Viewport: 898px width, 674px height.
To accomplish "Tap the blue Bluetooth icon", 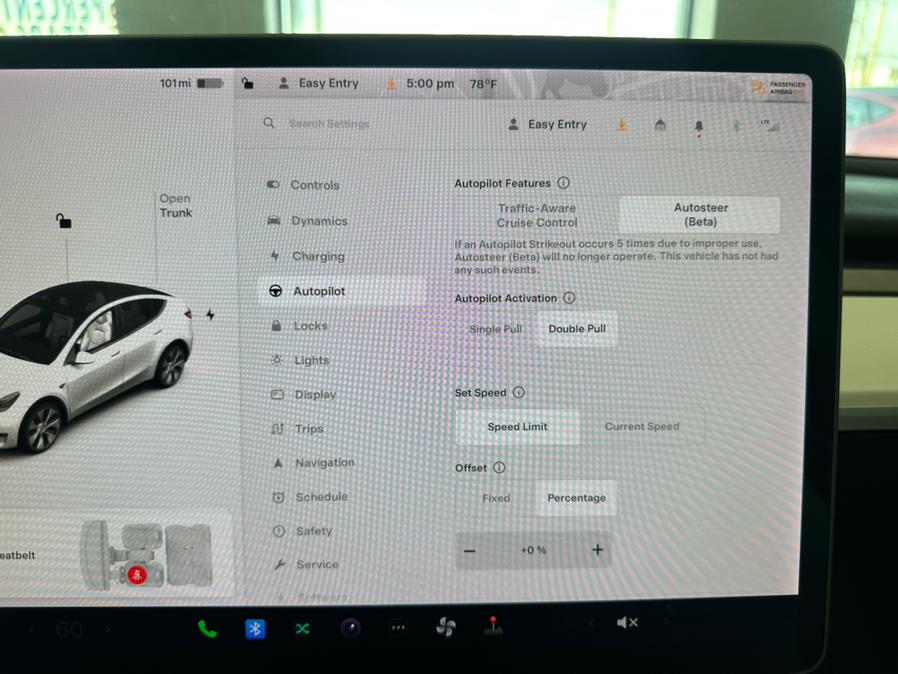I will point(255,629).
